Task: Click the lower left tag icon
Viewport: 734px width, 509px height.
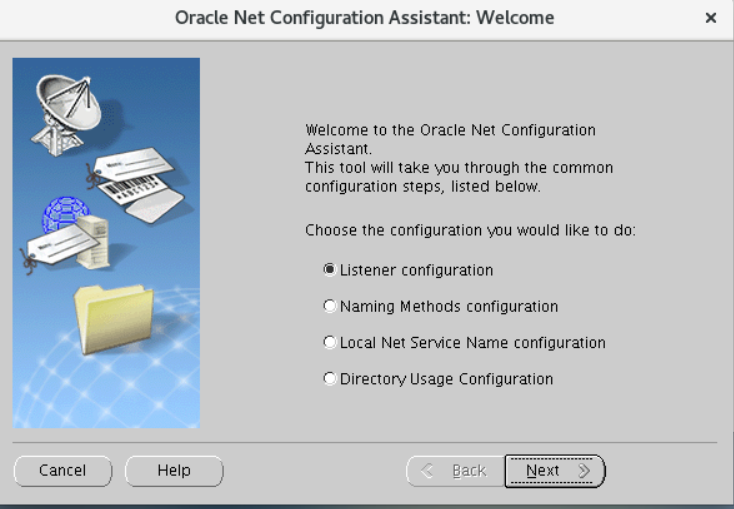Action: 50,250
